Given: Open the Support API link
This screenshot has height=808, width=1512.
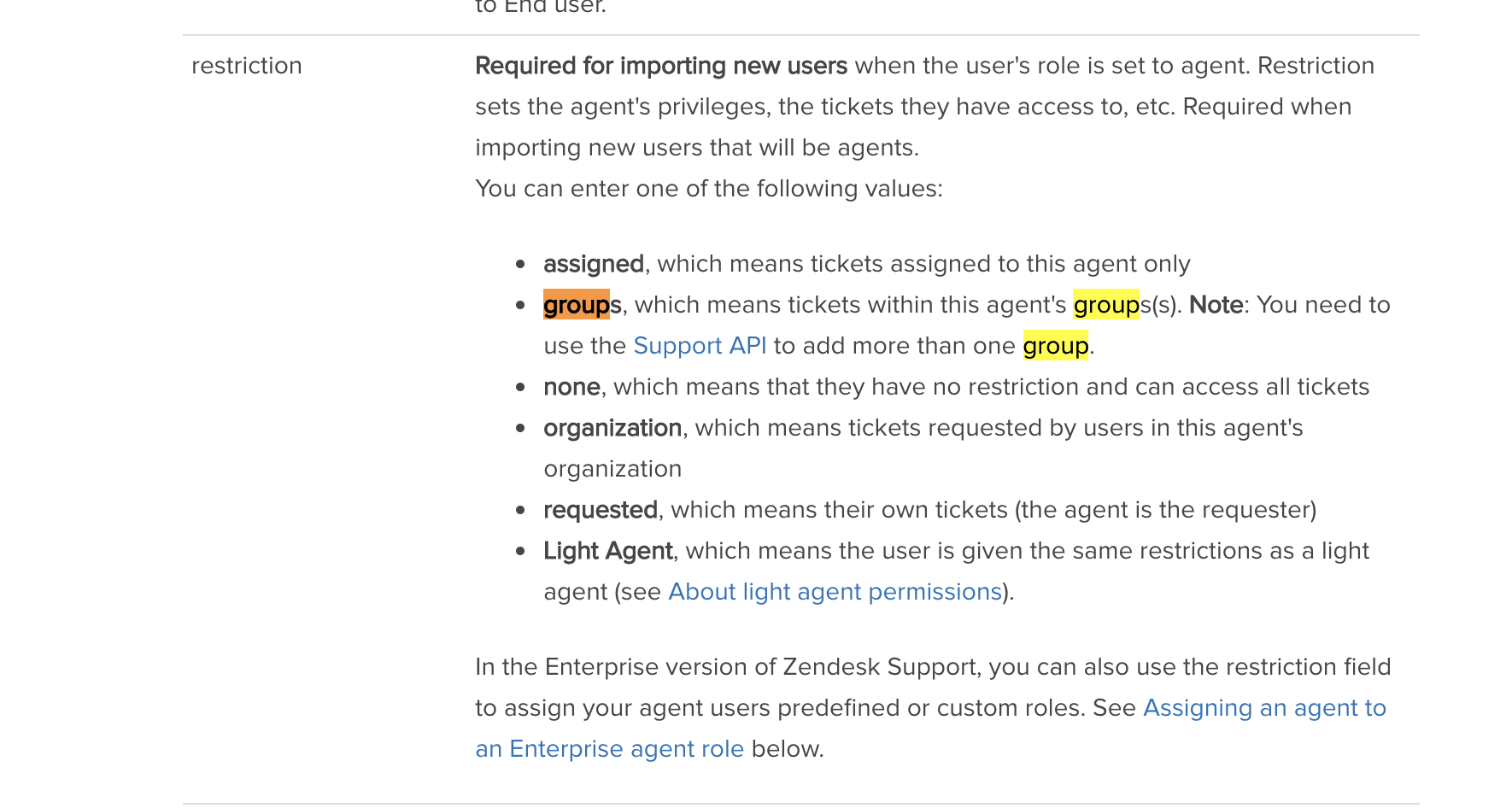Looking at the screenshot, I should (x=700, y=346).
